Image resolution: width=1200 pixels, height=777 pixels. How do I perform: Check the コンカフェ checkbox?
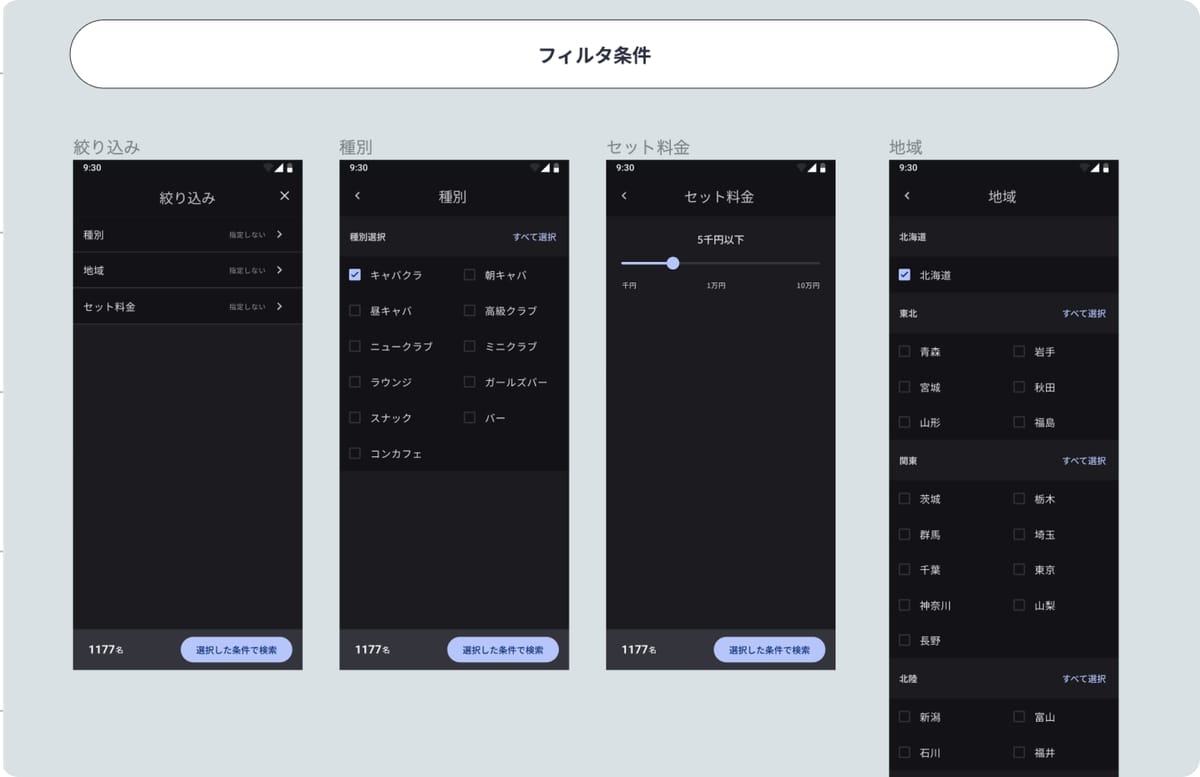pyautogui.click(x=355, y=454)
